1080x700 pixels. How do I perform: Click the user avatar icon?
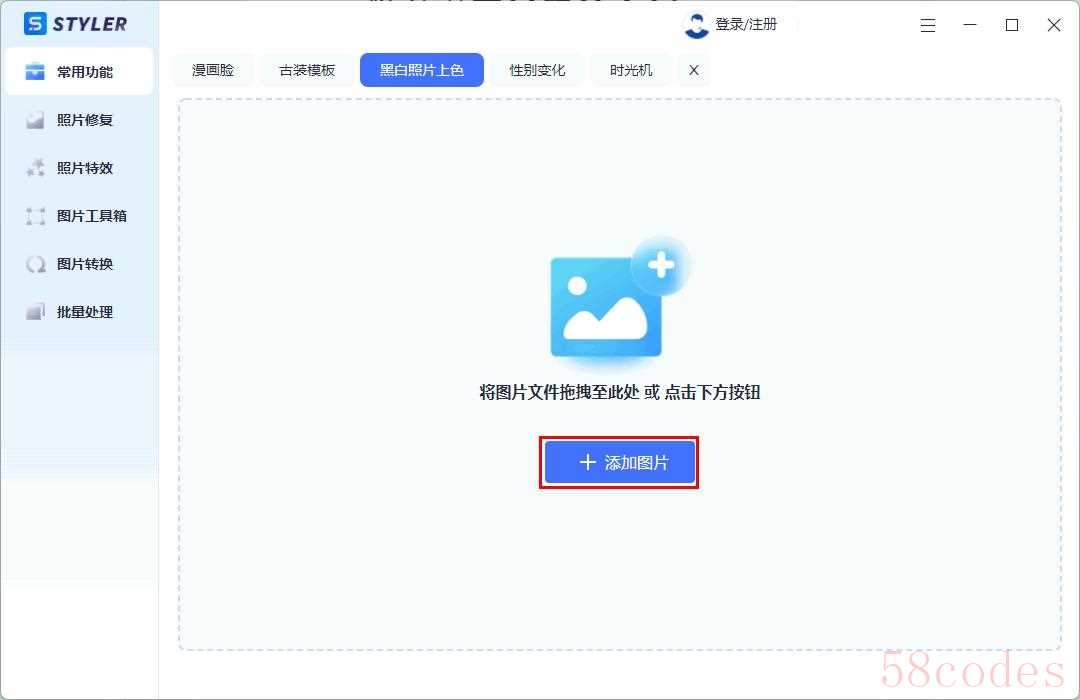click(x=696, y=25)
